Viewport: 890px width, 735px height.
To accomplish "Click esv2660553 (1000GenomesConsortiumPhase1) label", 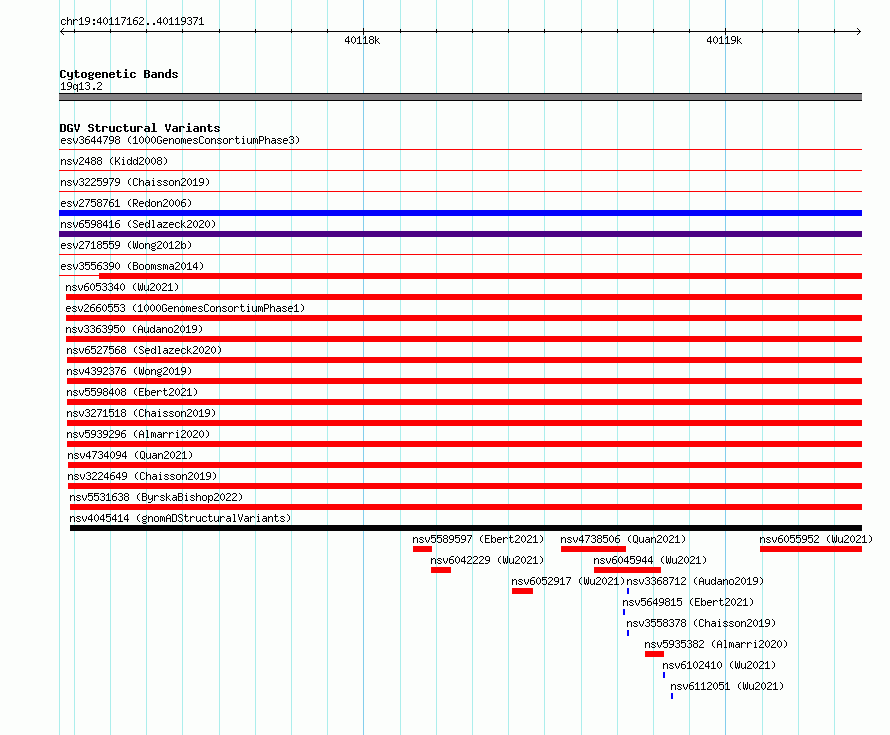I will 185,308.
